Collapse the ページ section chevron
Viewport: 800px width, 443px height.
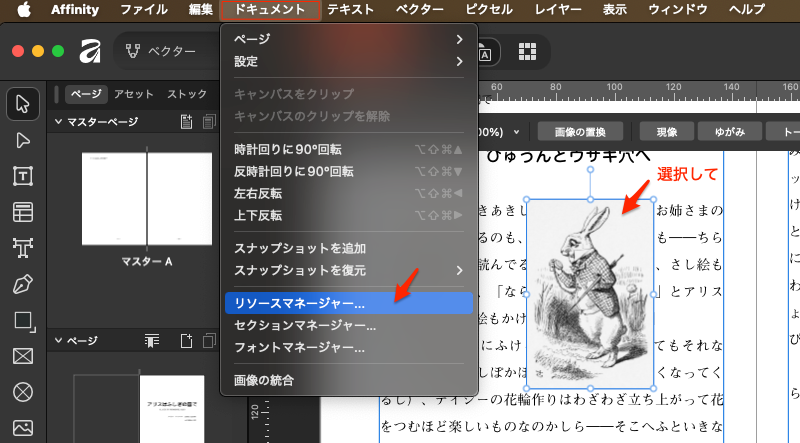58,341
